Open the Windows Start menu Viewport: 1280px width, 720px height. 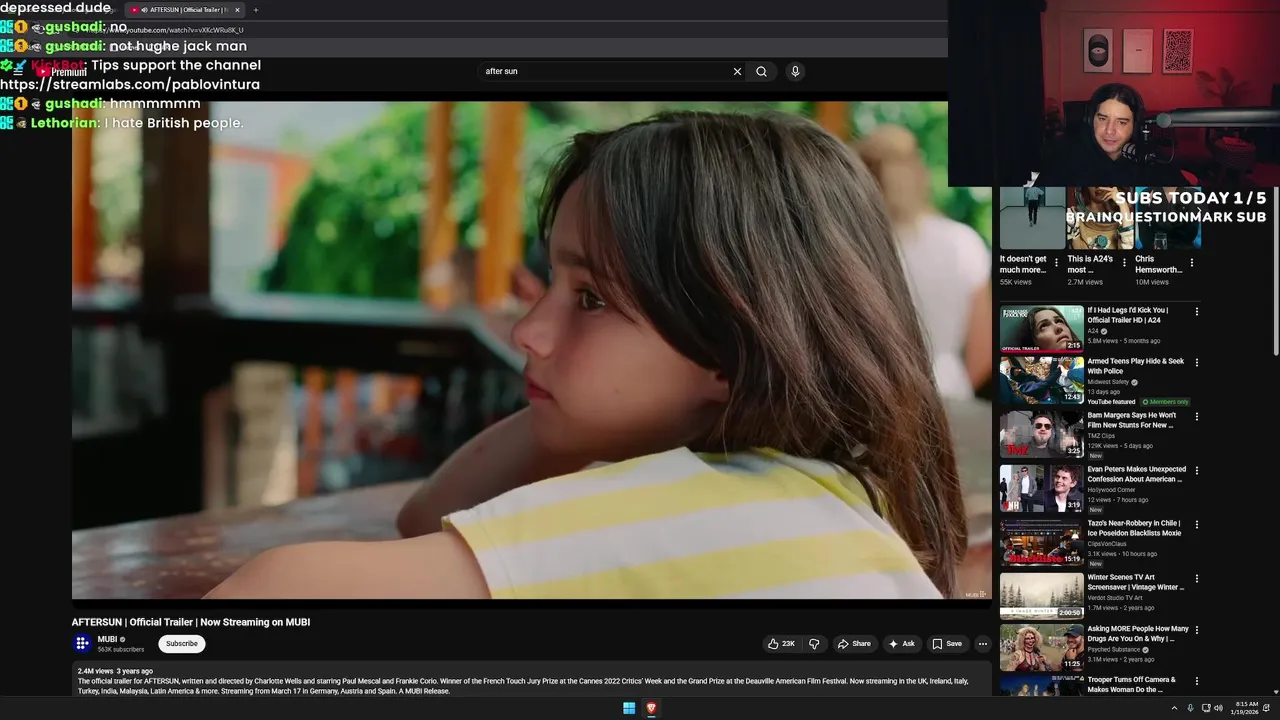629,708
